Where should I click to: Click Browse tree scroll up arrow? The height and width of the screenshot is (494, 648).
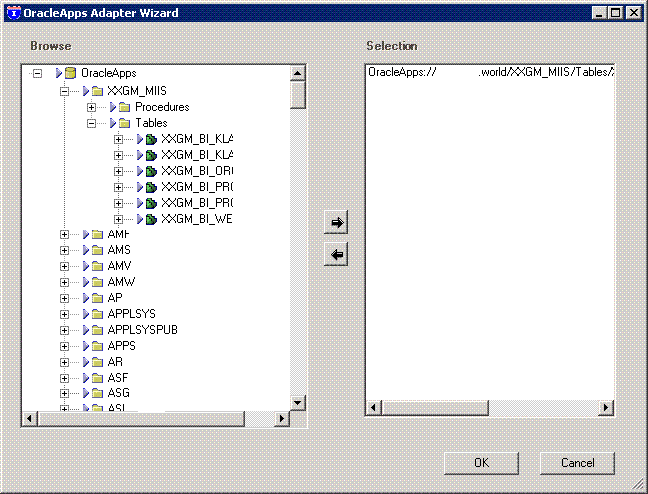(x=298, y=74)
